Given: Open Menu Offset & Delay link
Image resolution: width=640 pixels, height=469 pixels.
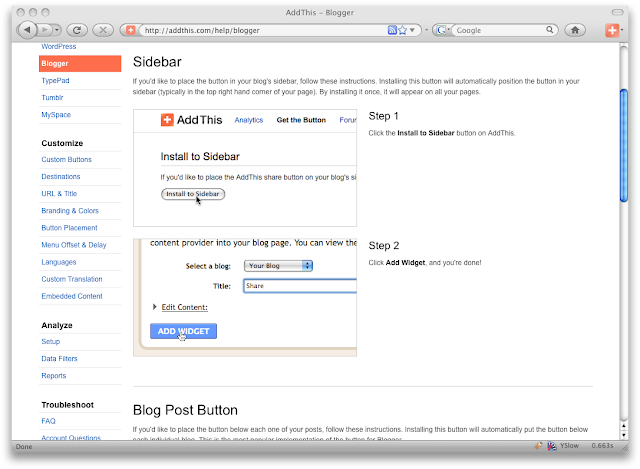Looking at the screenshot, I should click(x=74, y=245).
